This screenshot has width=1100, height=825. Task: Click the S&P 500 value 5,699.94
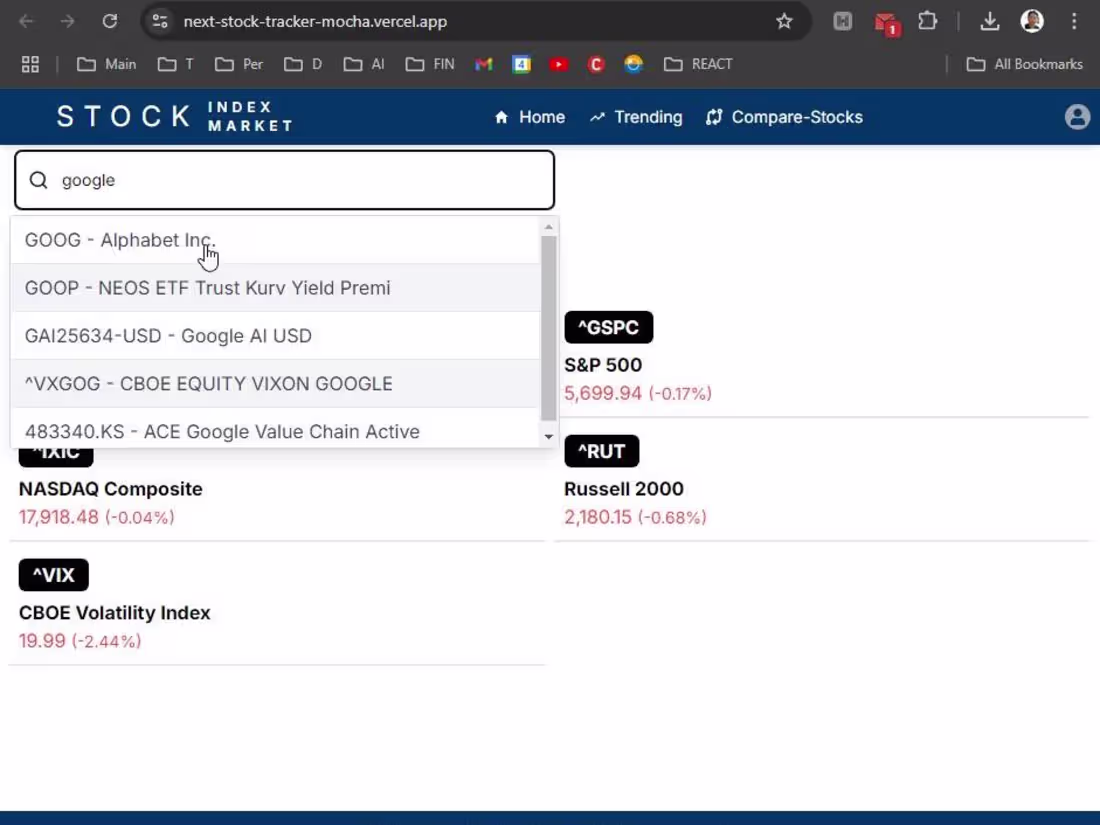point(603,394)
